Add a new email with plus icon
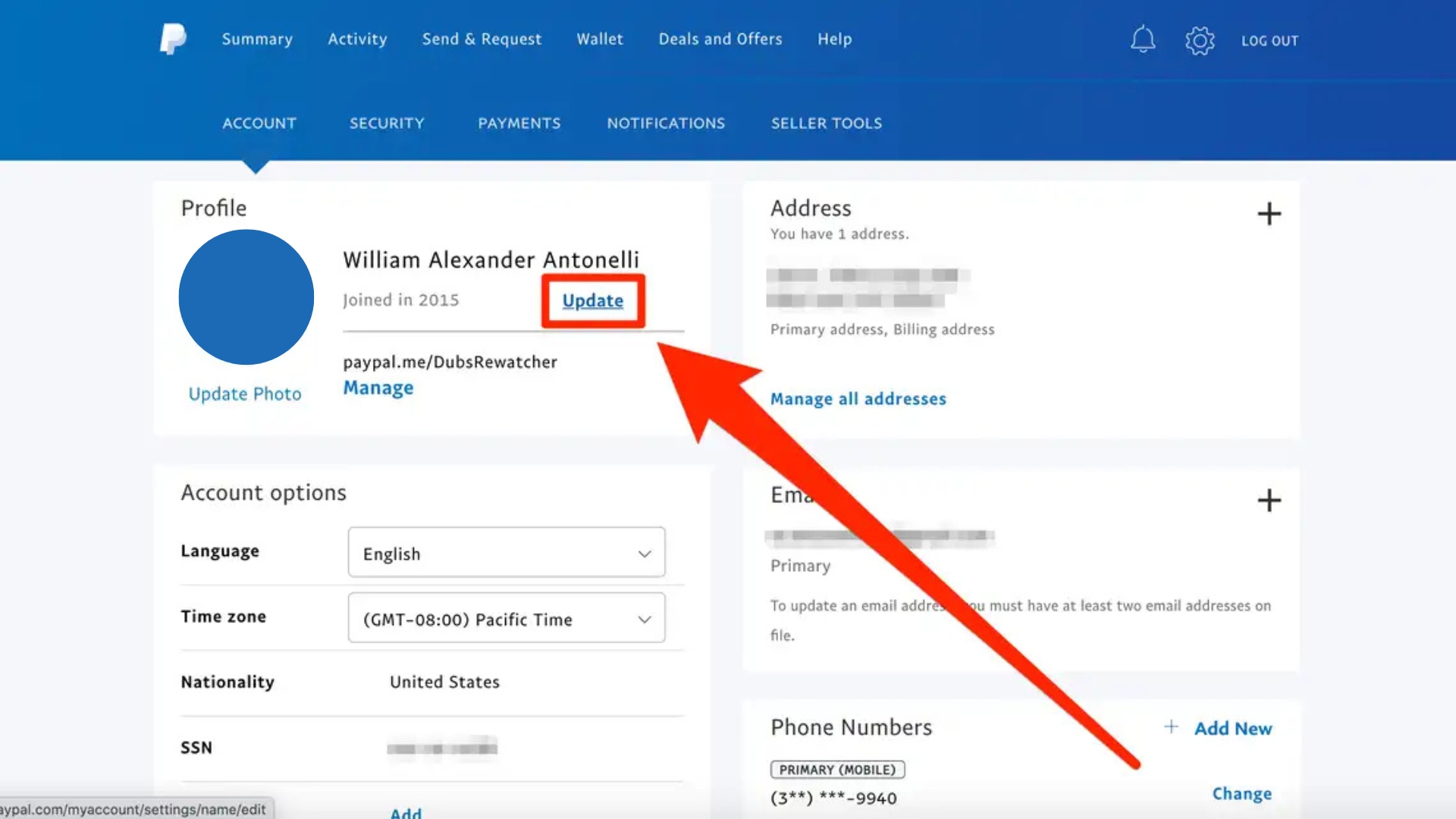The width and height of the screenshot is (1456, 819). pos(1269,500)
